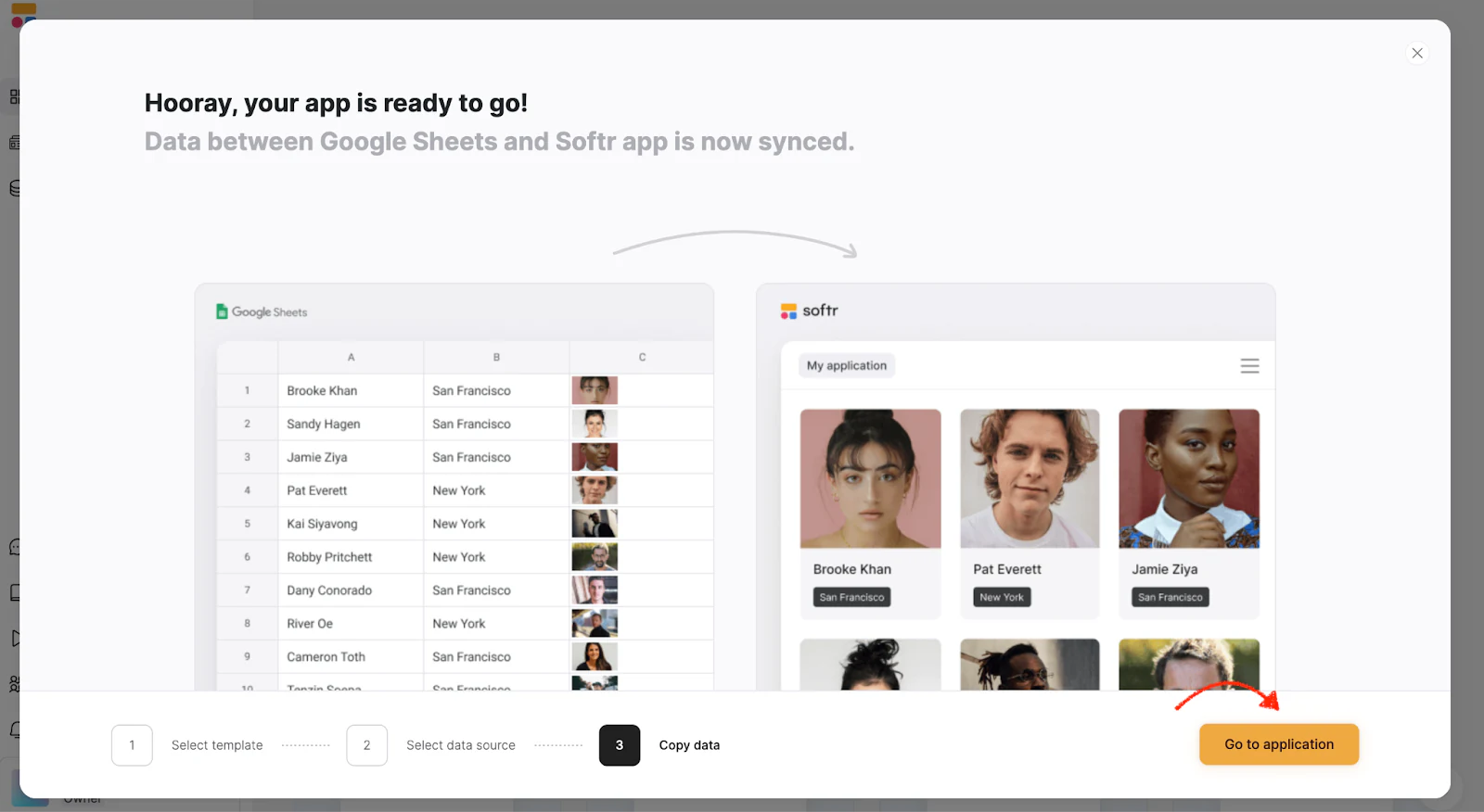The width and height of the screenshot is (1484, 812).
Task: Click San Francisco tag on Jamie Ziya's card
Action: 1171,598
